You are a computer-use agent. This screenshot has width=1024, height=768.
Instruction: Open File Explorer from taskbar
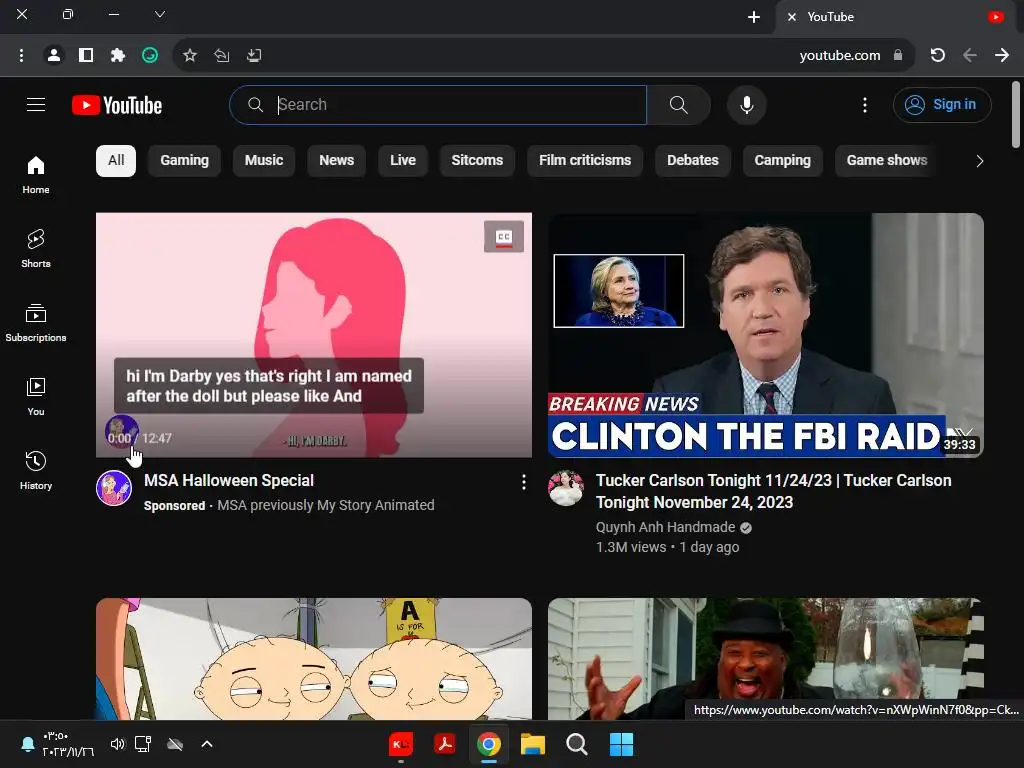pyautogui.click(x=533, y=744)
